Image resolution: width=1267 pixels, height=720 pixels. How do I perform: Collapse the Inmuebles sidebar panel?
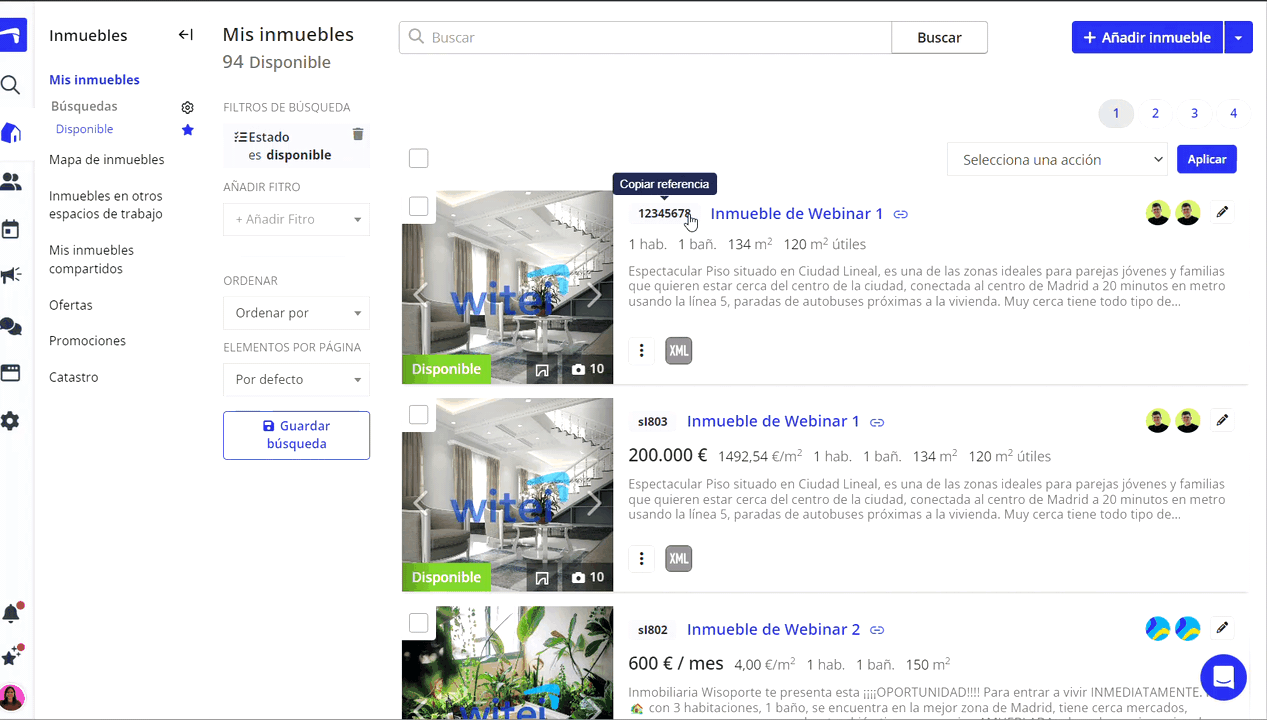tap(186, 35)
